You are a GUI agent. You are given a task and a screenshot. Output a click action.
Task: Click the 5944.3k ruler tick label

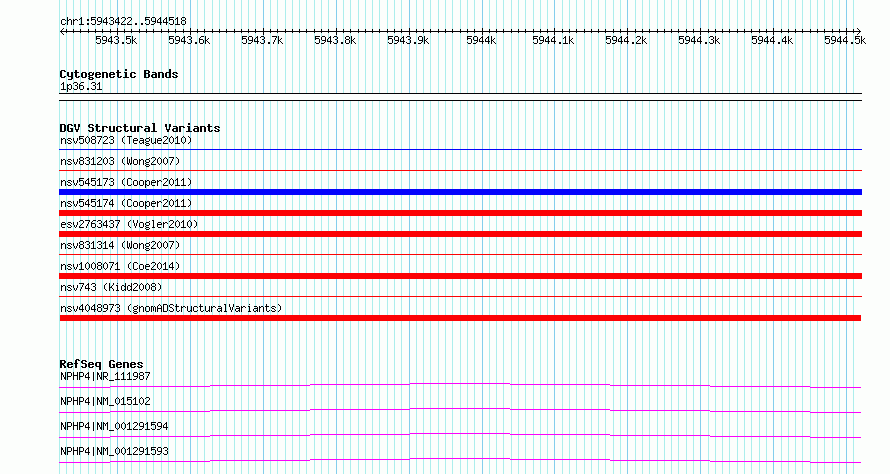[699, 40]
